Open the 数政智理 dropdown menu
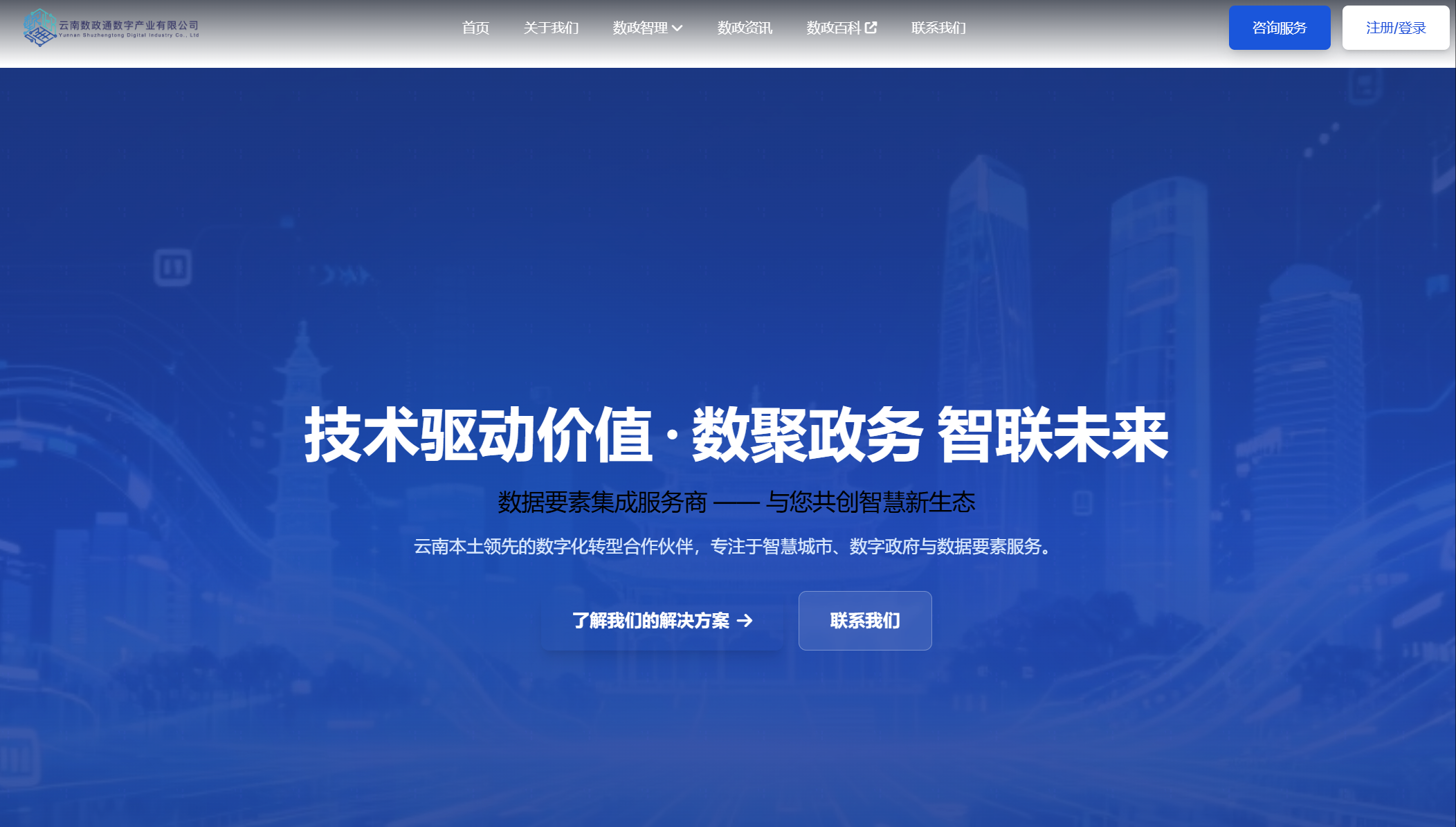The image size is (1456, 827). tap(640, 28)
